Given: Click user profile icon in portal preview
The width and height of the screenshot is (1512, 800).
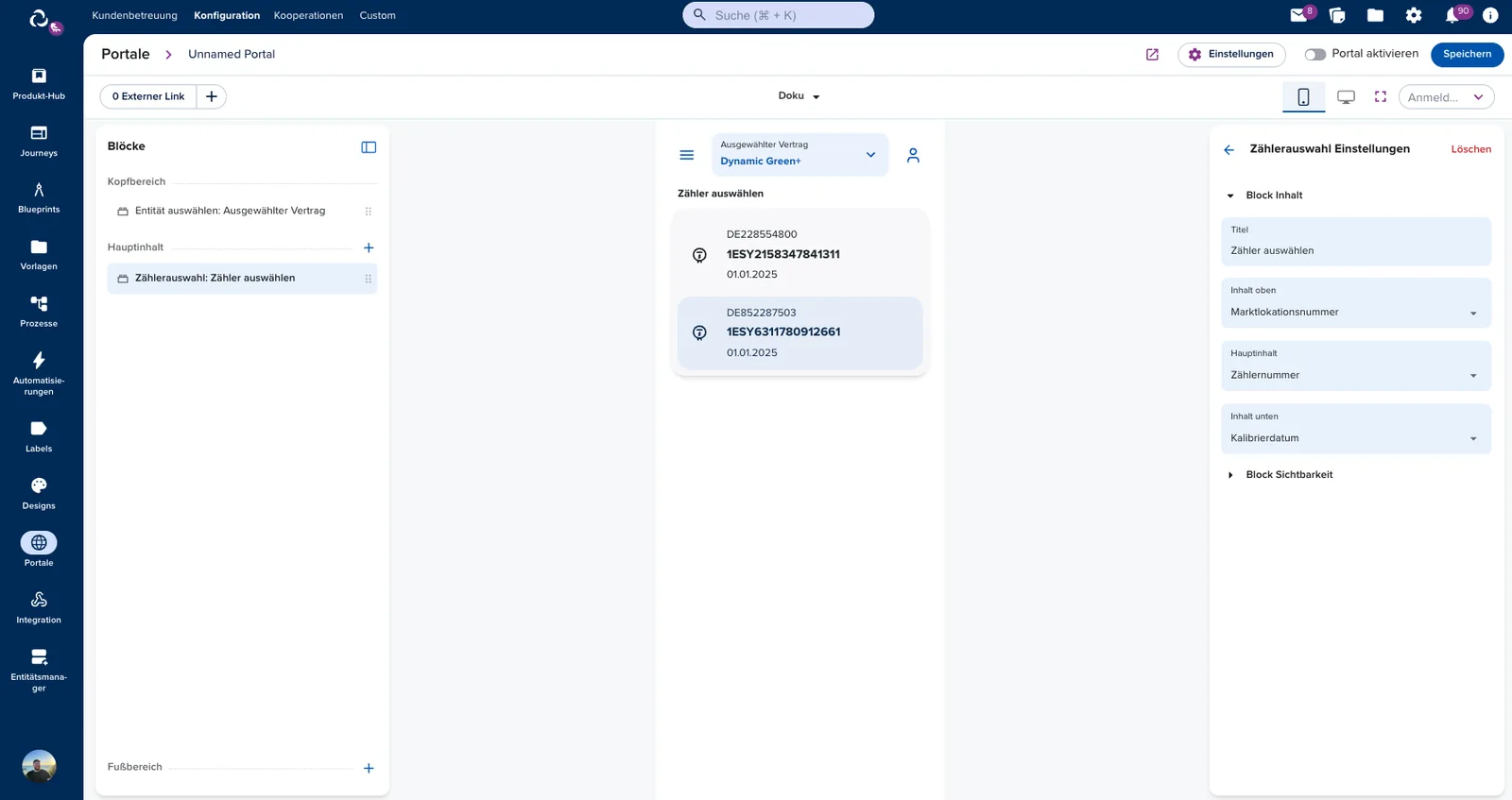Looking at the screenshot, I should click(913, 155).
